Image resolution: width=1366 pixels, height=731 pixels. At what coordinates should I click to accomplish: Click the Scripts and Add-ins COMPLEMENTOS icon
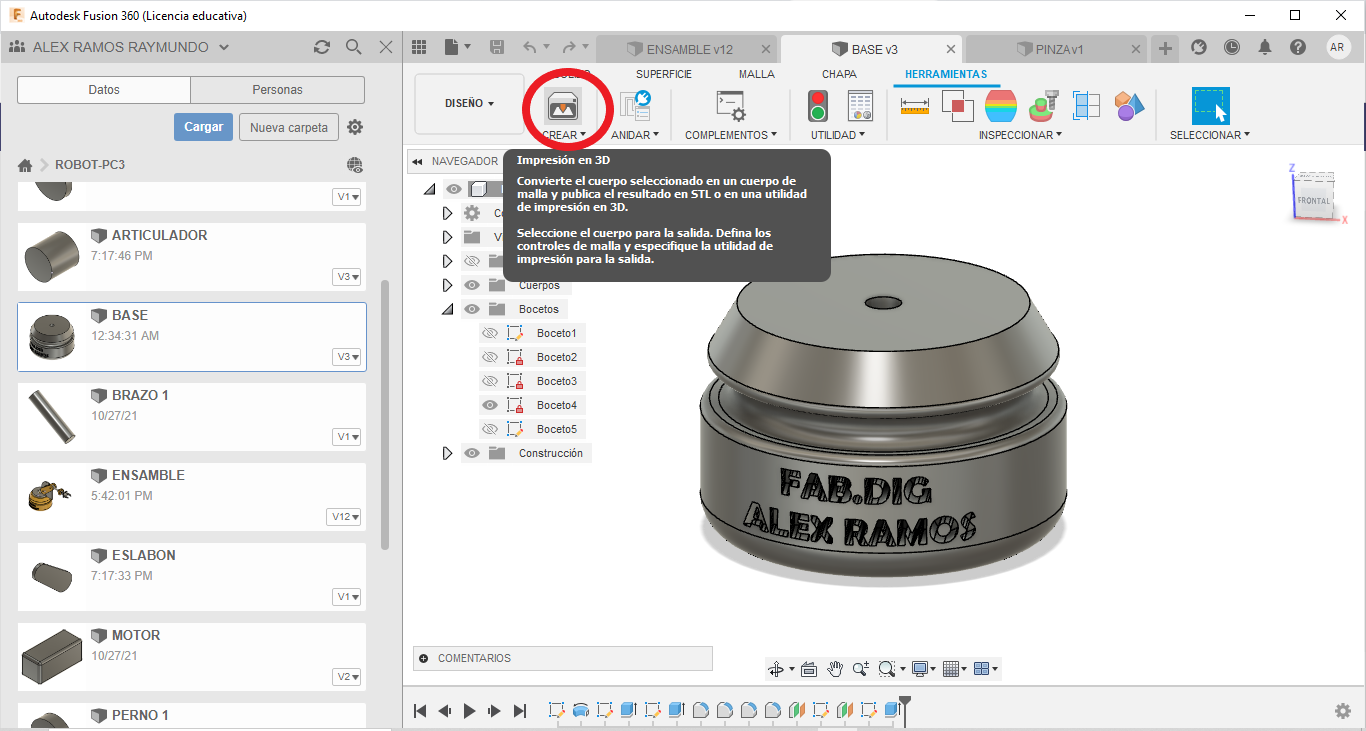click(x=730, y=105)
